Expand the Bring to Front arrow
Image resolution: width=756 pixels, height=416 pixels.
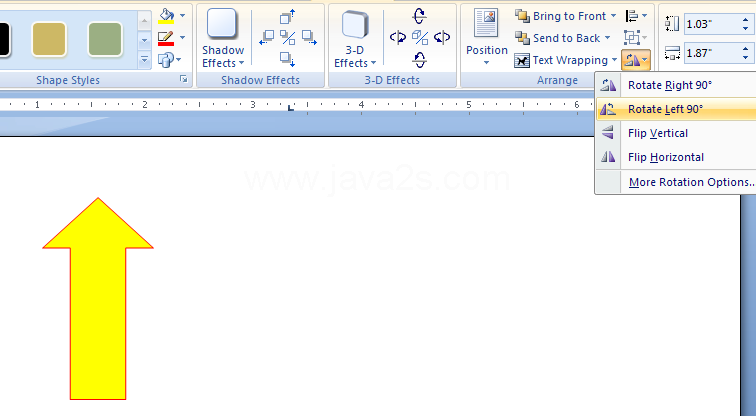[x=613, y=16]
